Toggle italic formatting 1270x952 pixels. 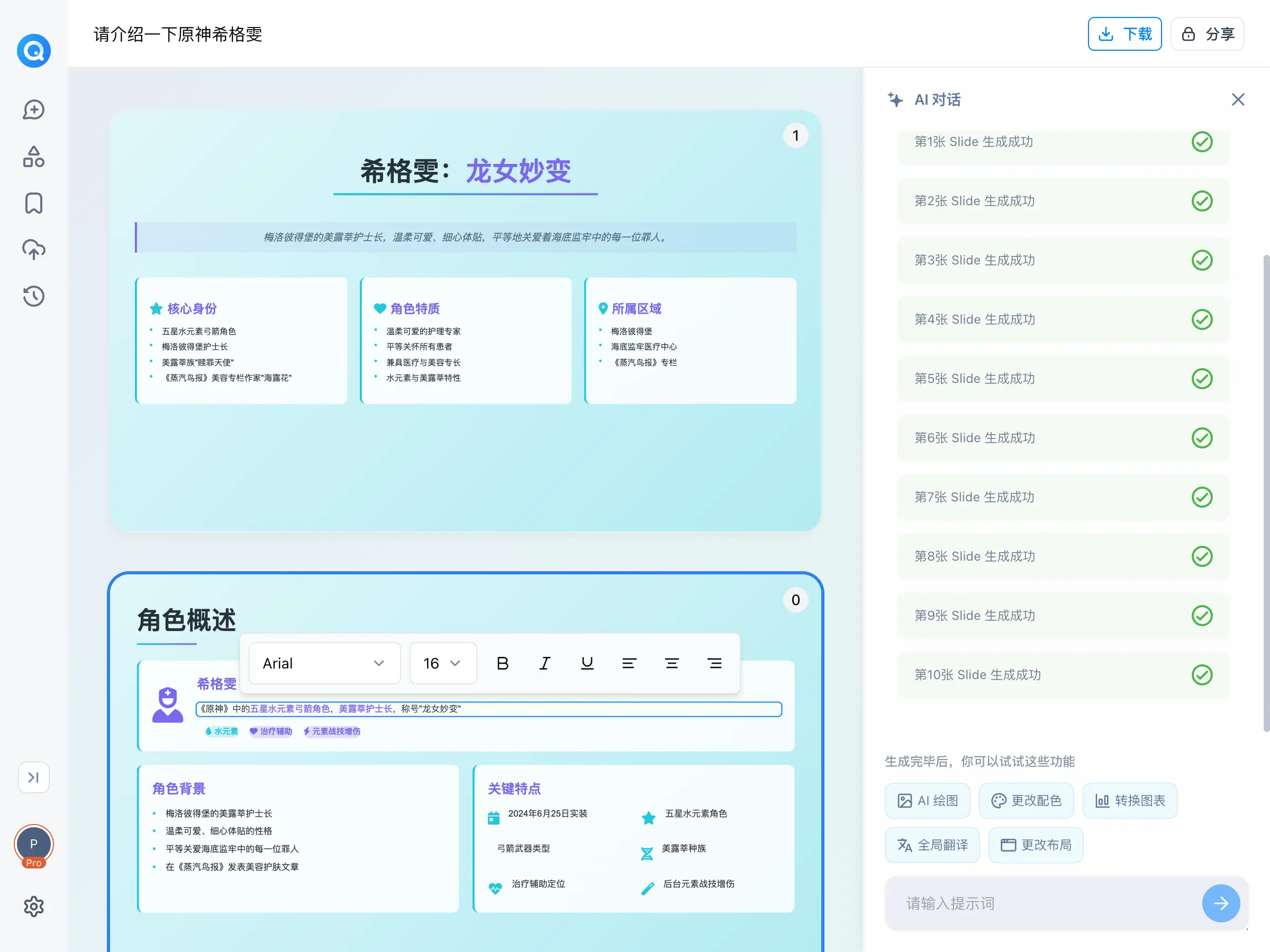545,663
